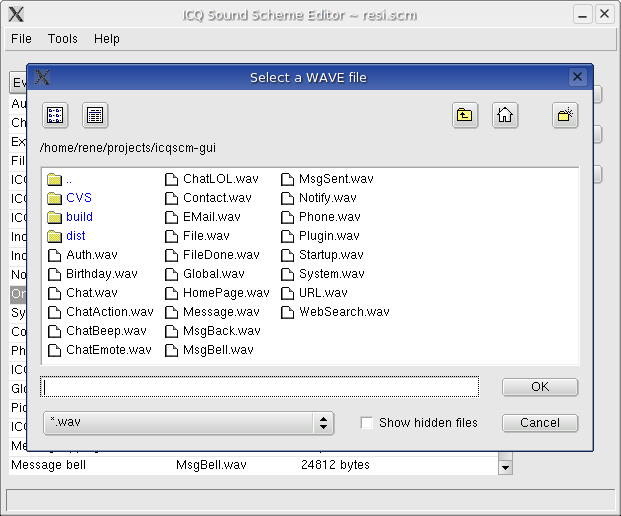Select ChatAction.wav file
This screenshot has height=516, width=621.
pyautogui.click(x=100, y=312)
